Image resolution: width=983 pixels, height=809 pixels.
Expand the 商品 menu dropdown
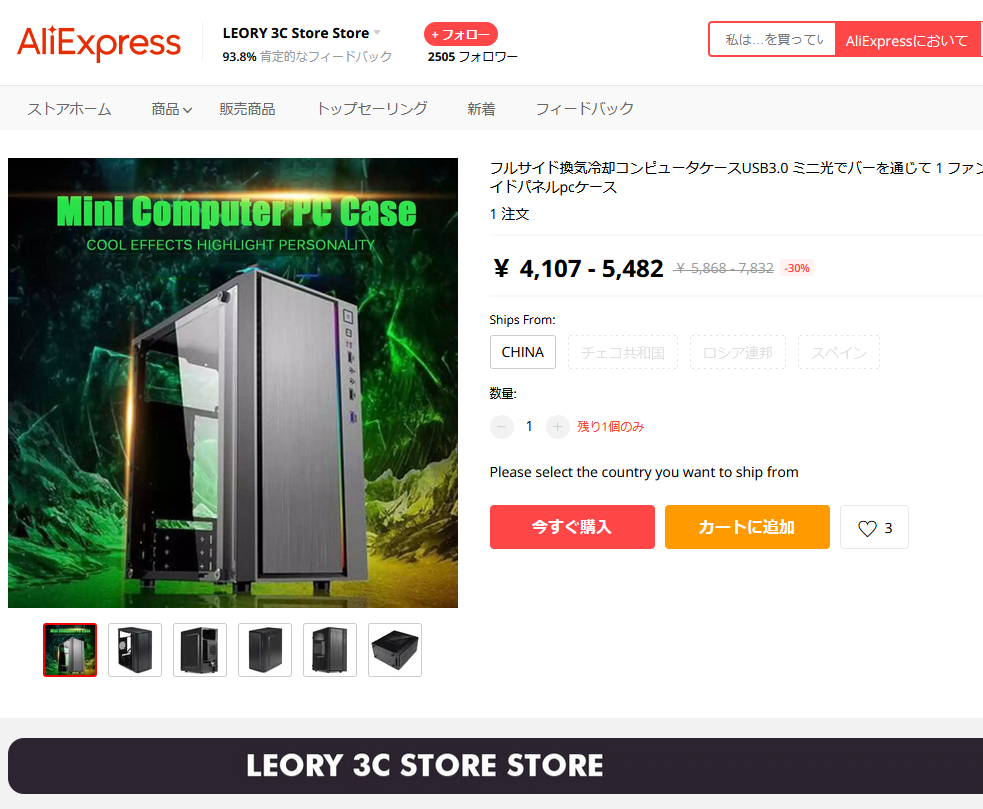(172, 109)
